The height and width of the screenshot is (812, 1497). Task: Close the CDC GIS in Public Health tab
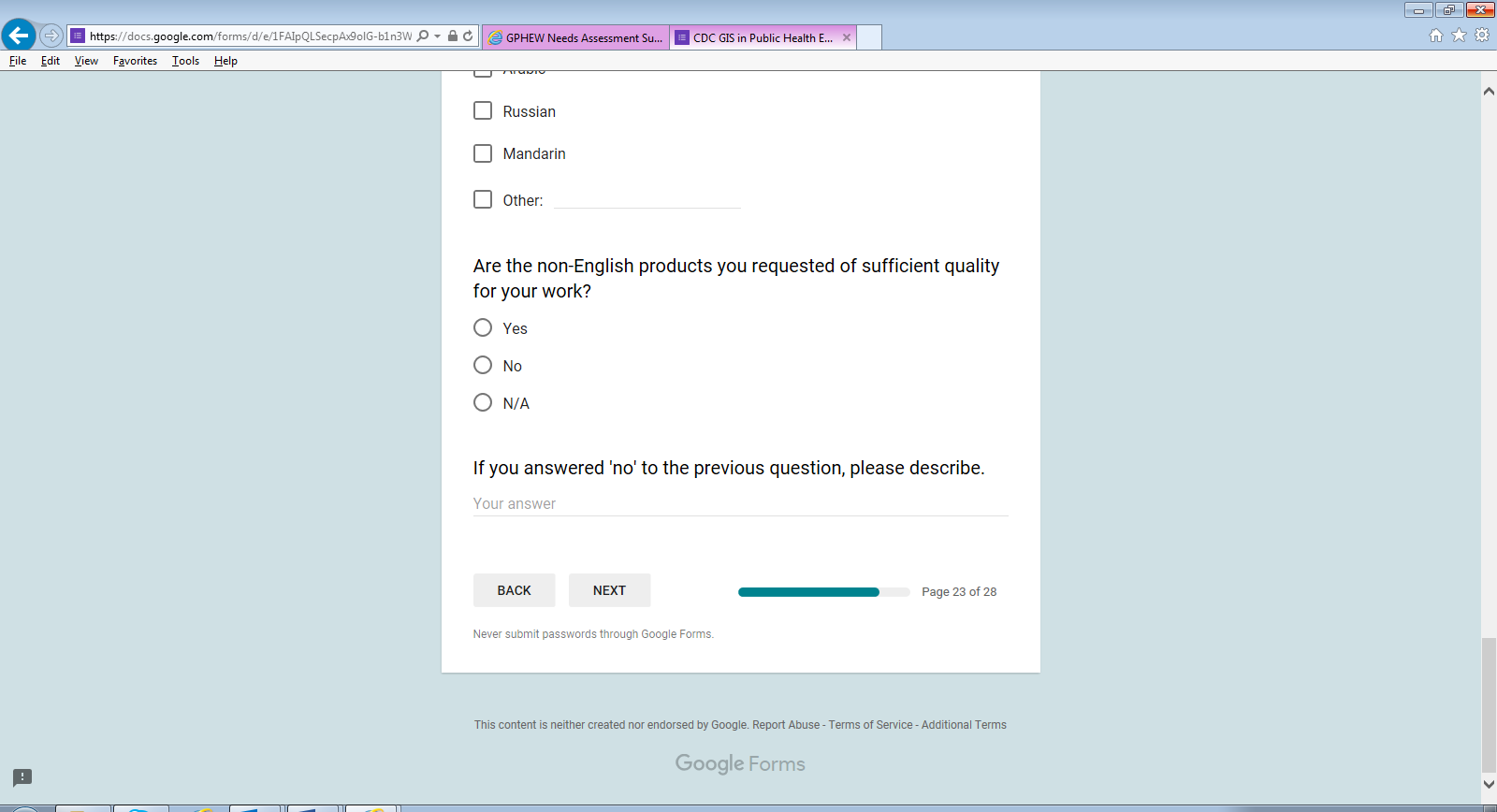coord(847,37)
